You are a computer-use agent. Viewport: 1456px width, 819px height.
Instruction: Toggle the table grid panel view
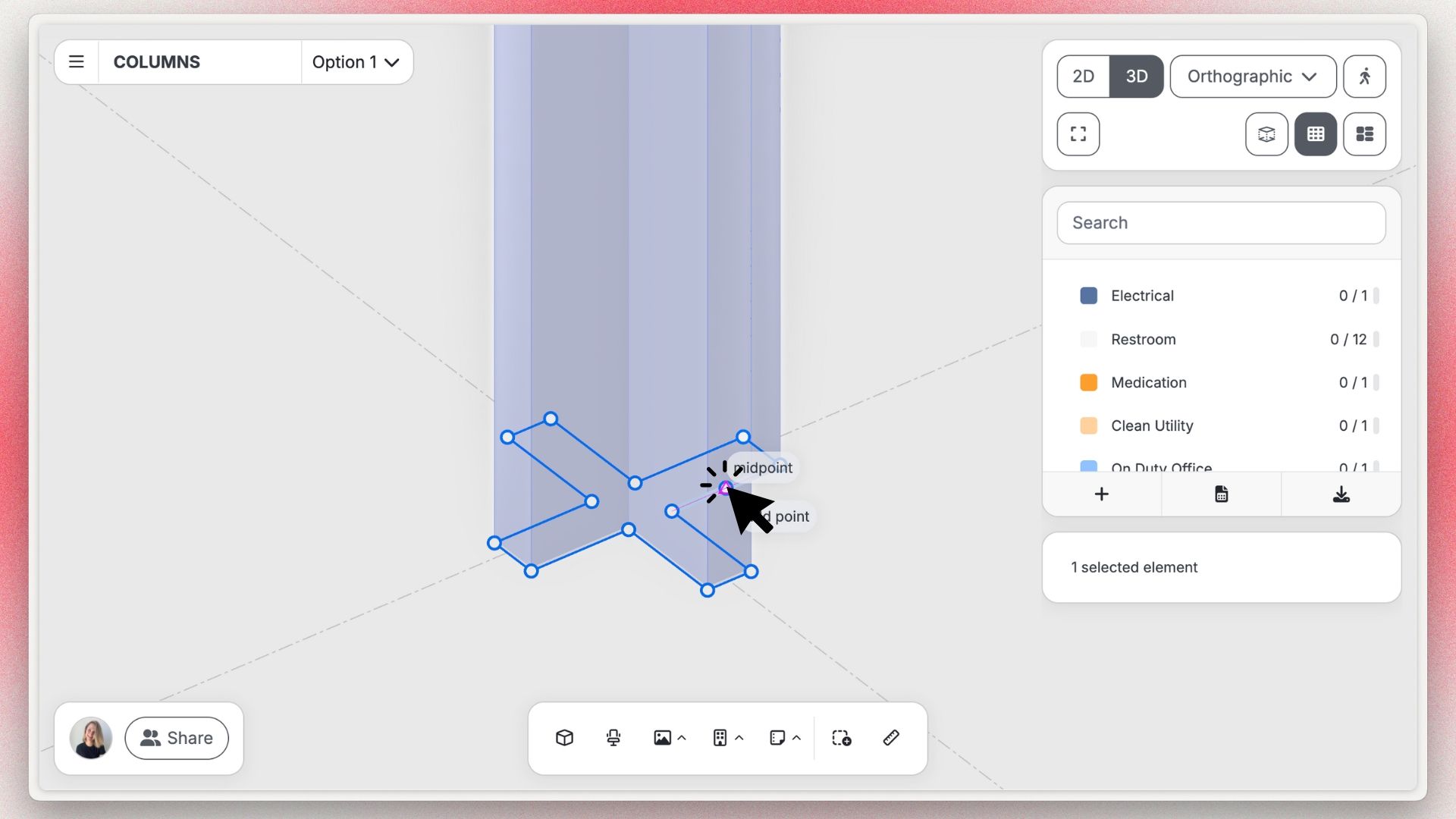1315,134
